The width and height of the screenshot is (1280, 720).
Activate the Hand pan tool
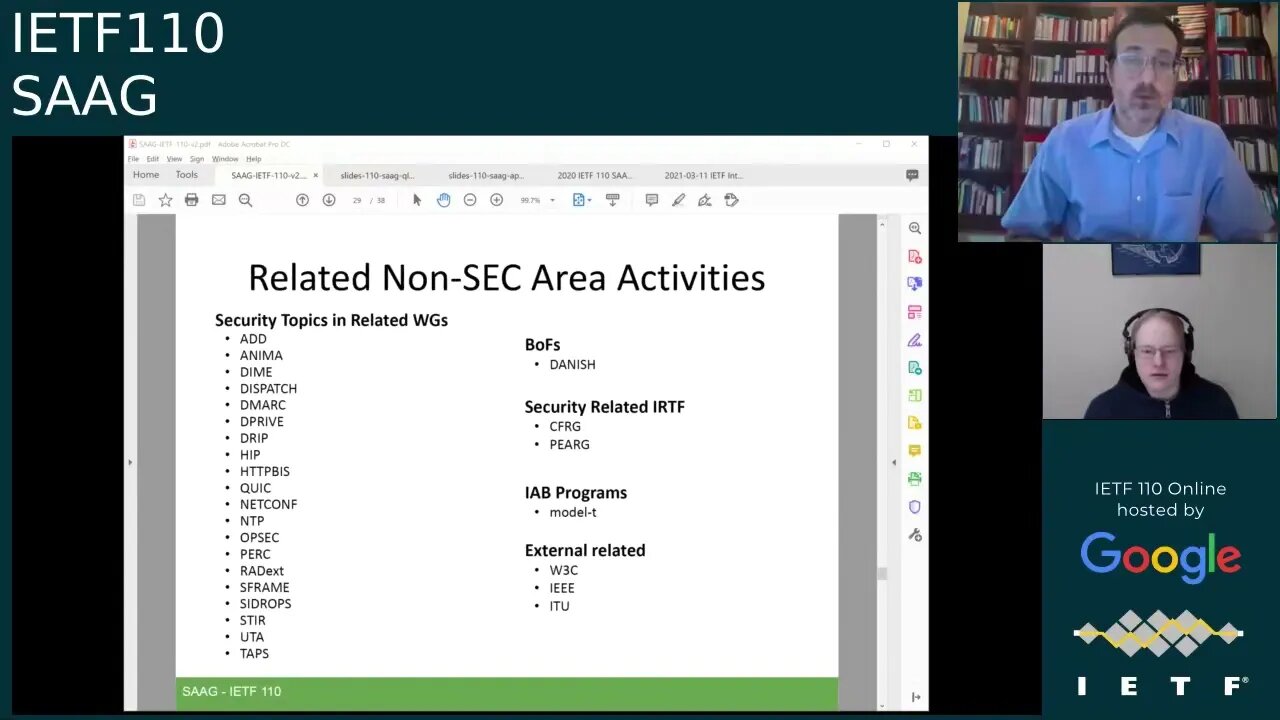[x=443, y=200]
